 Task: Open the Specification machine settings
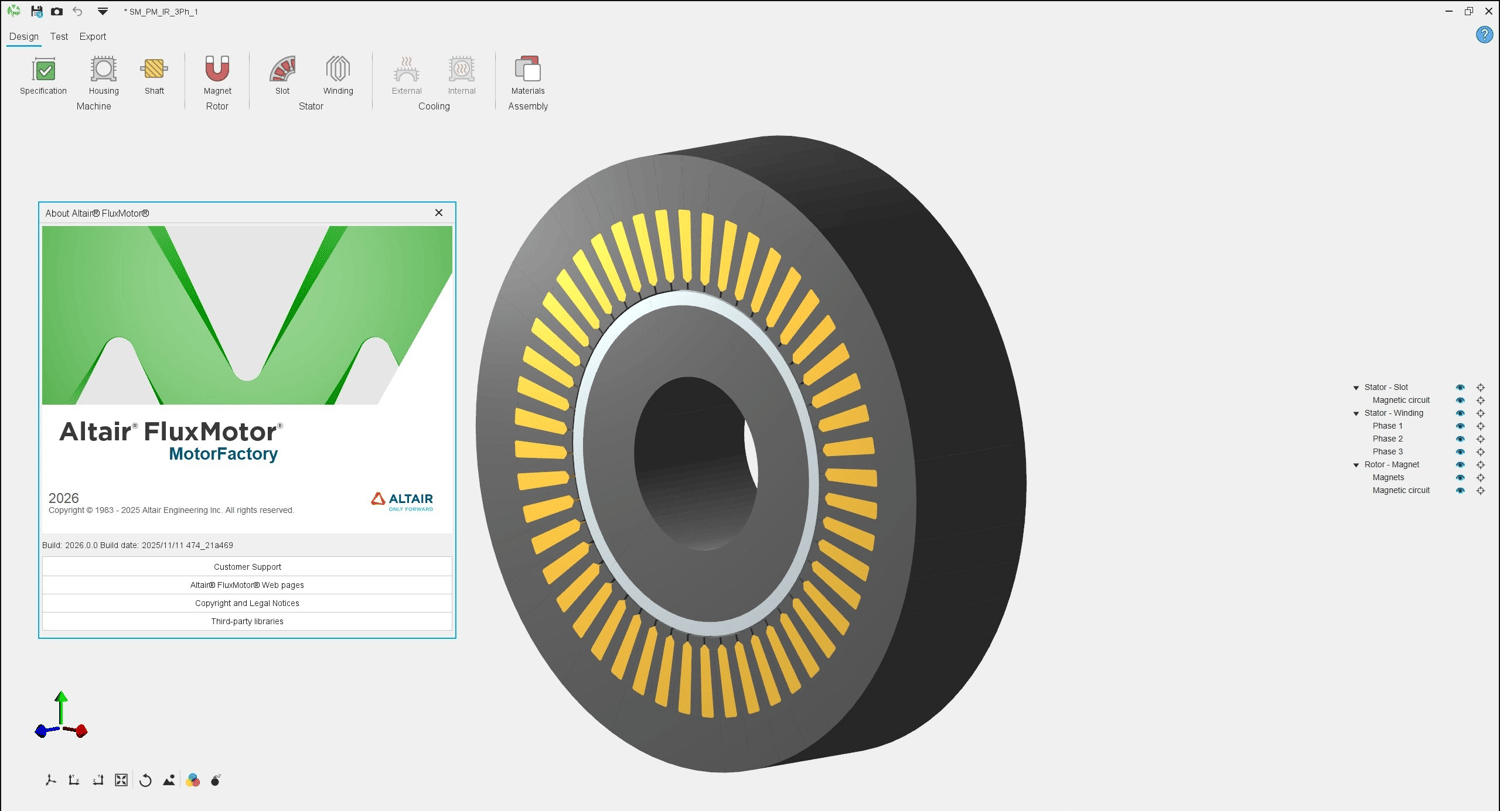tap(43, 76)
